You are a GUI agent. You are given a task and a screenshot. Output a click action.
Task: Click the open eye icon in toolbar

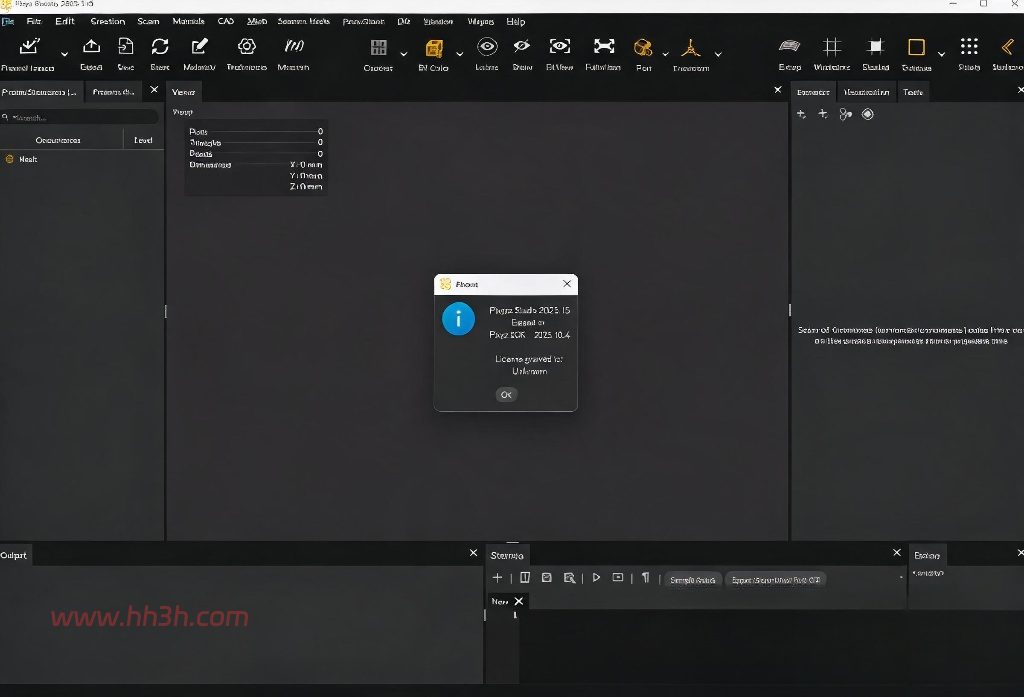click(487, 46)
